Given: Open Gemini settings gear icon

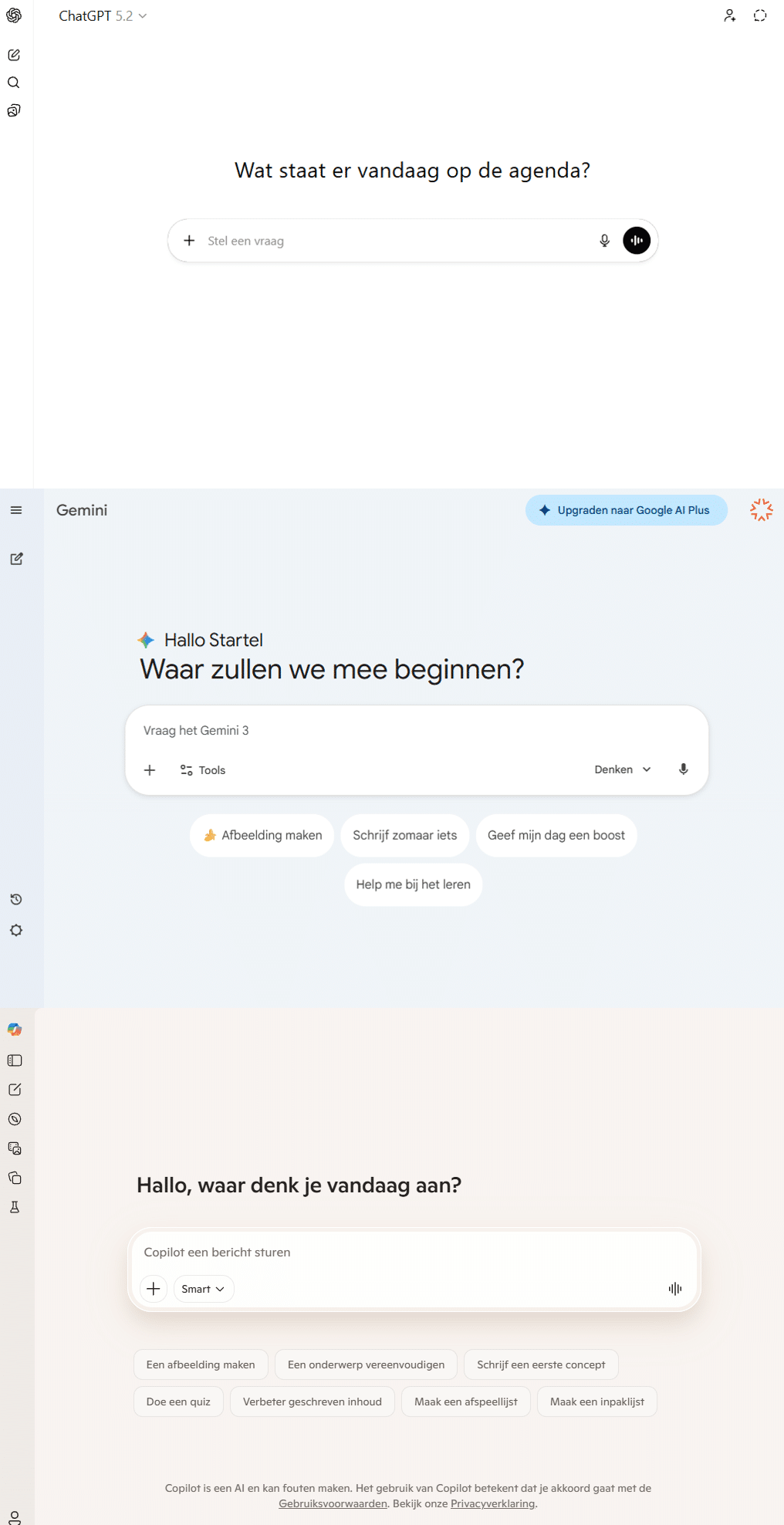Looking at the screenshot, I should click(16, 930).
